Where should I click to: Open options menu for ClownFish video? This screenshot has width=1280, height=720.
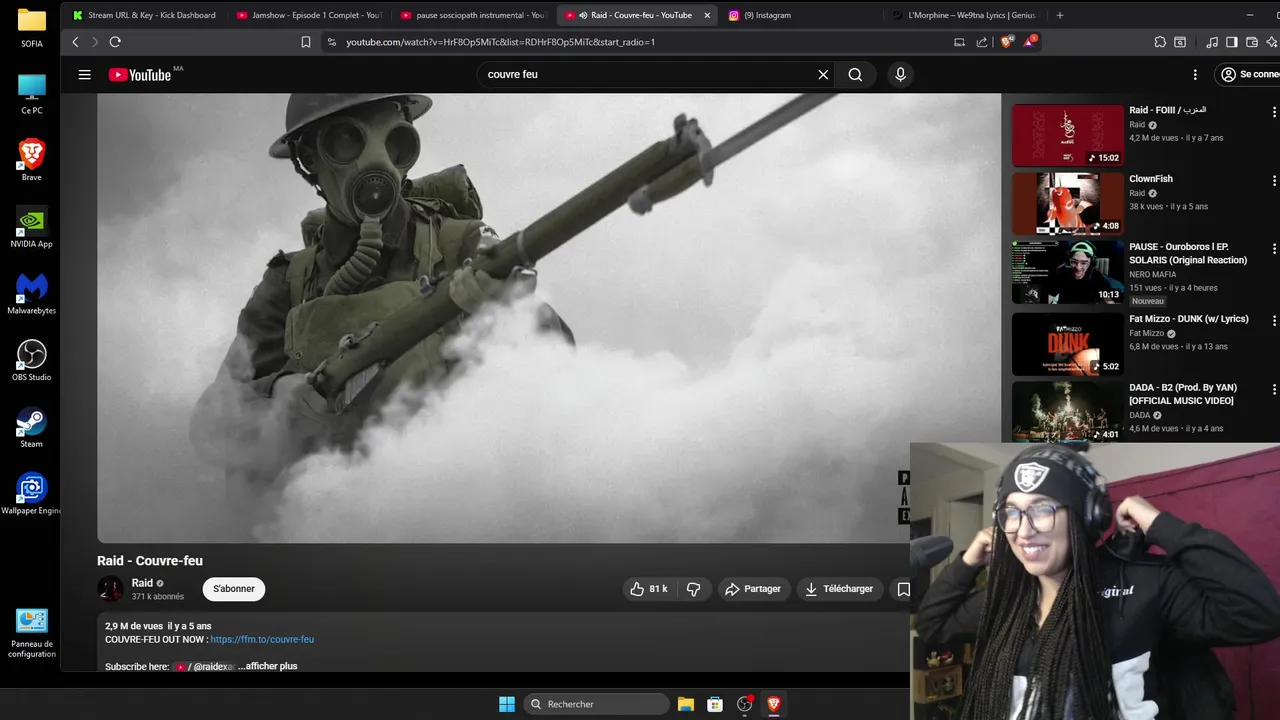click(1274, 181)
